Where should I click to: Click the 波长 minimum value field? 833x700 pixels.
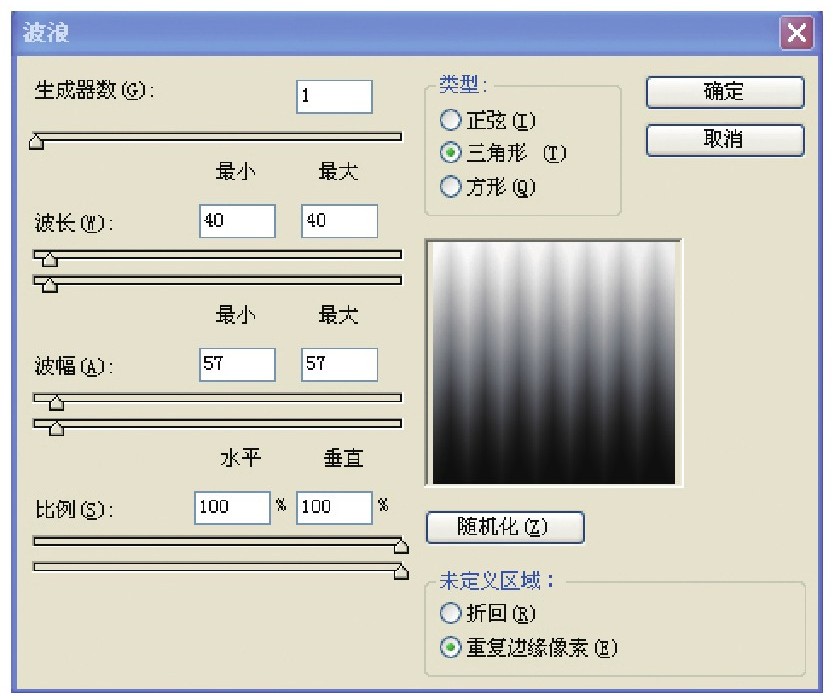[237, 221]
